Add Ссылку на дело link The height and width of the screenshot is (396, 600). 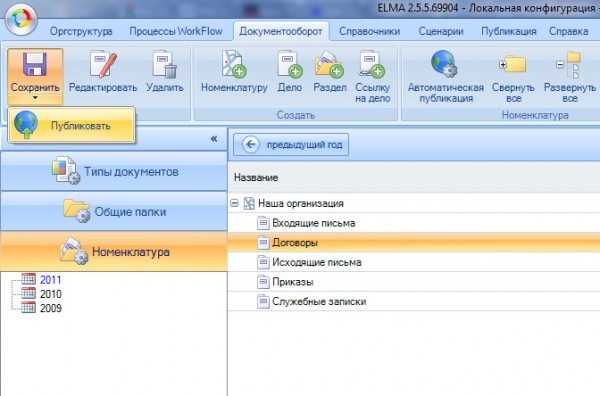point(372,64)
